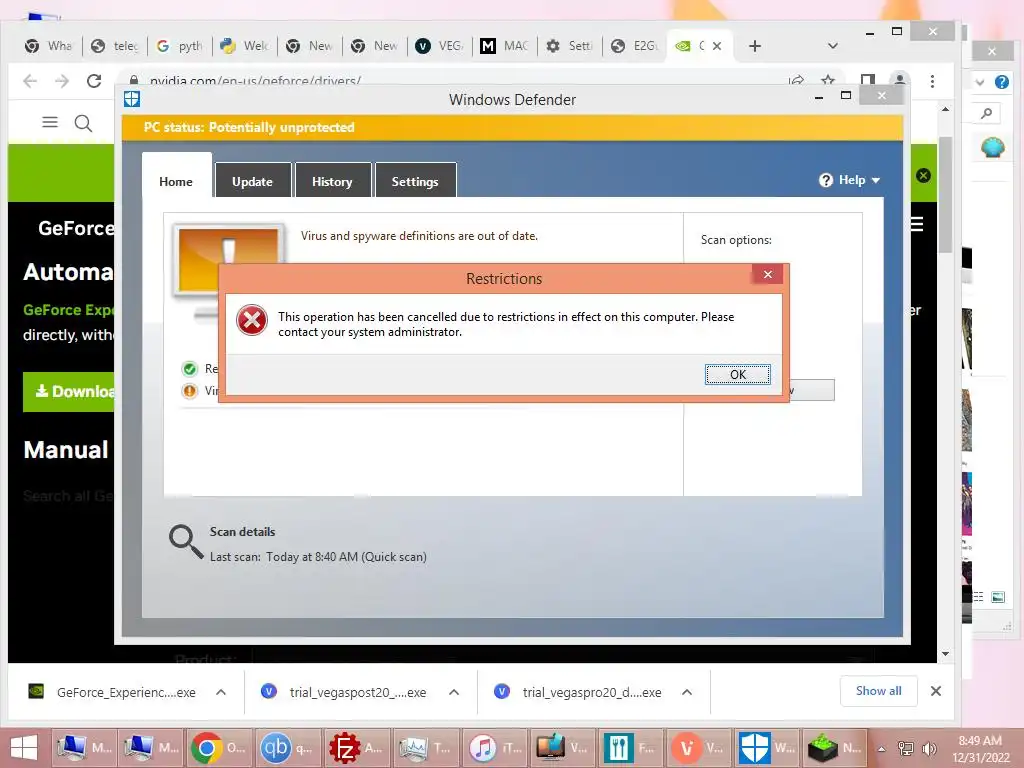
Task: Open the trial_vegaspost20_....exe download item
Action: [x=344, y=692]
